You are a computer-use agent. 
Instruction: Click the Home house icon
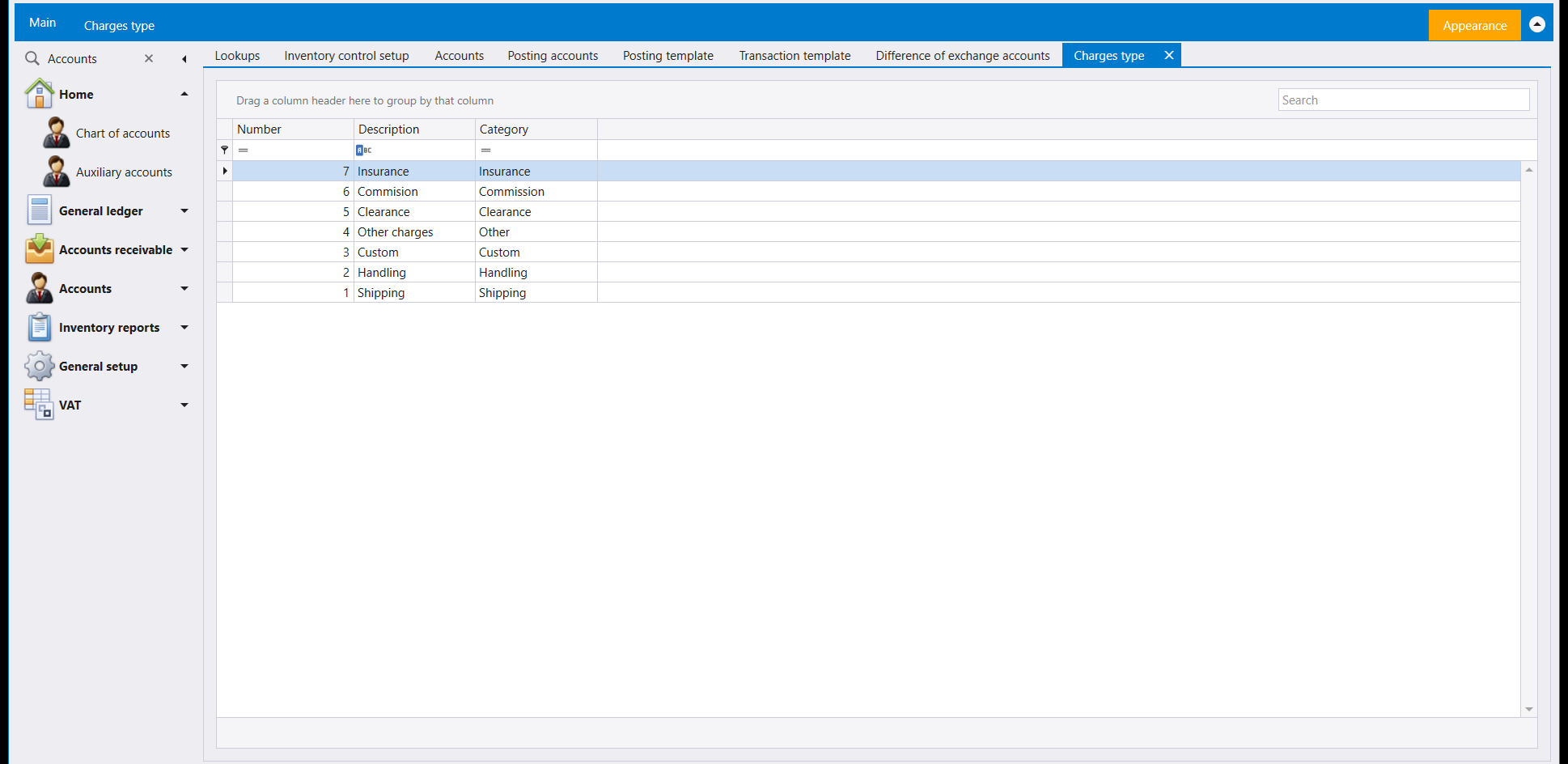click(39, 94)
